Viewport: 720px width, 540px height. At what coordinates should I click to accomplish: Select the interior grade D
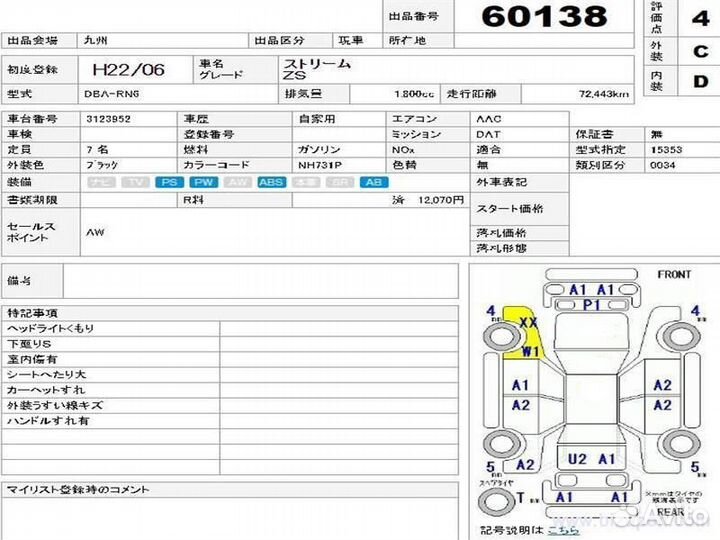click(701, 81)
